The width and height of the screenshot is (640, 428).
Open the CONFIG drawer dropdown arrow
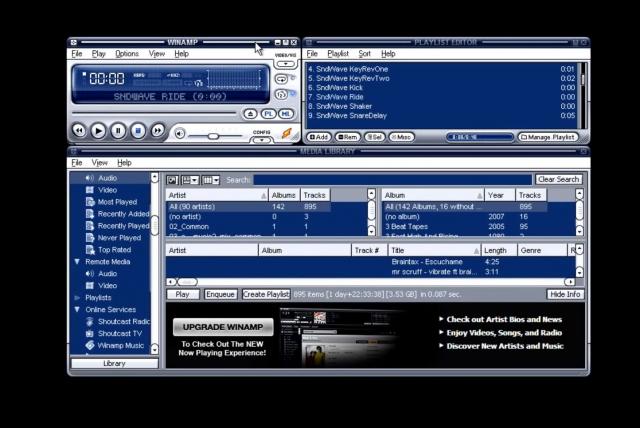tap(262, 140)
